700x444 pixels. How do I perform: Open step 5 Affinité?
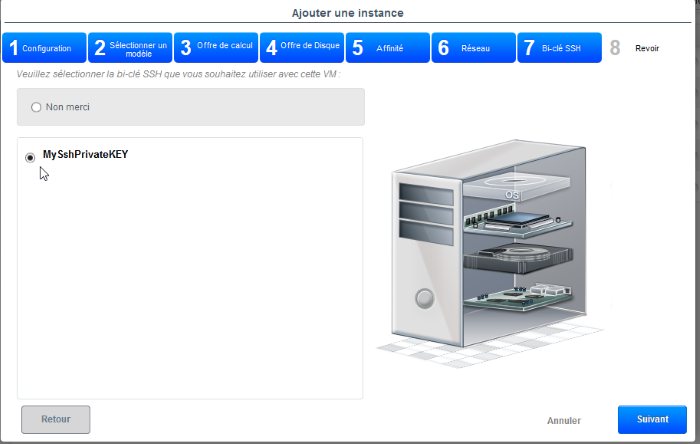[387, 48]
